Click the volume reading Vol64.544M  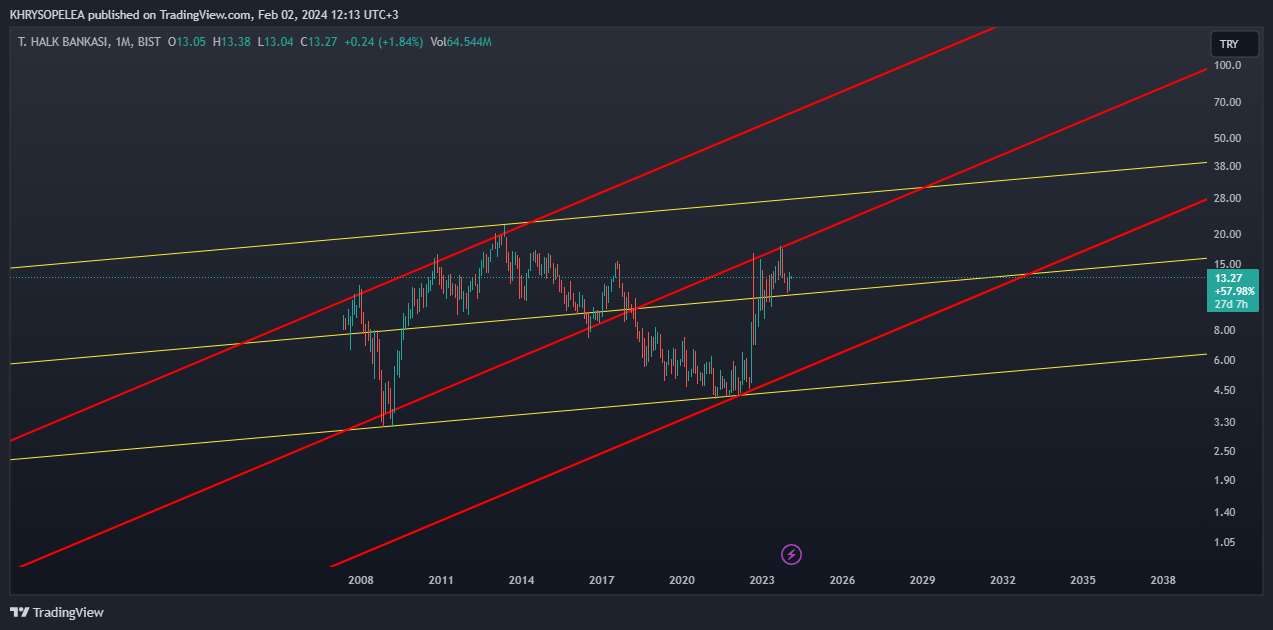click(x=461, y=42)
